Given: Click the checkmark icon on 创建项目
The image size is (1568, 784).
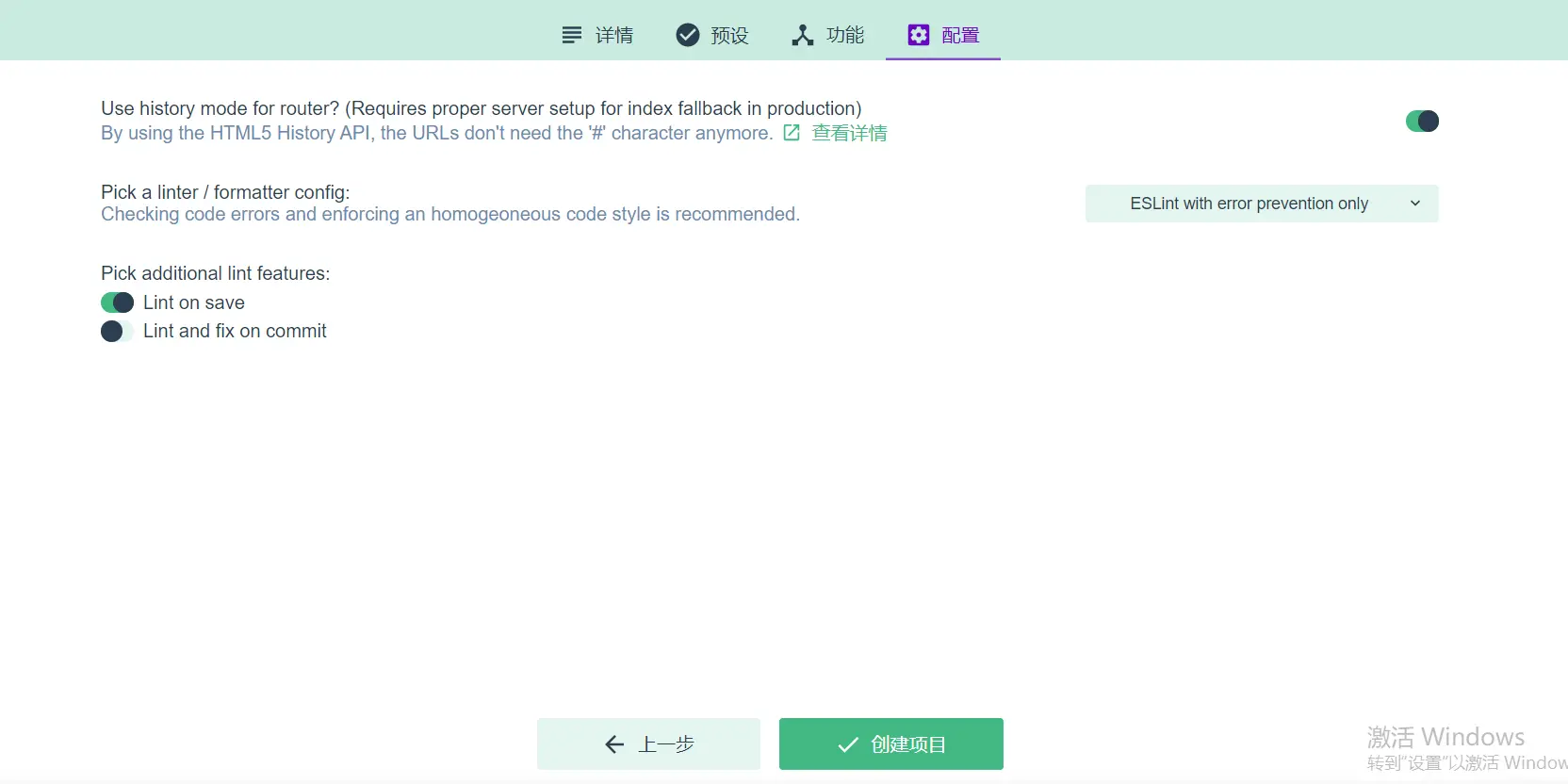Looking at the screenshot, I should [848, 744].
